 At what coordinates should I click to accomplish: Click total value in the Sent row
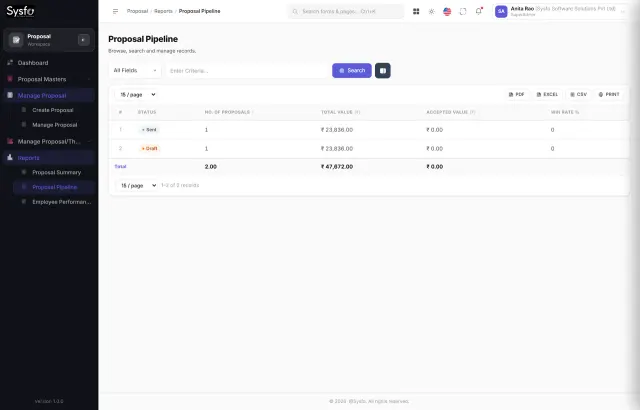(337, 130)
